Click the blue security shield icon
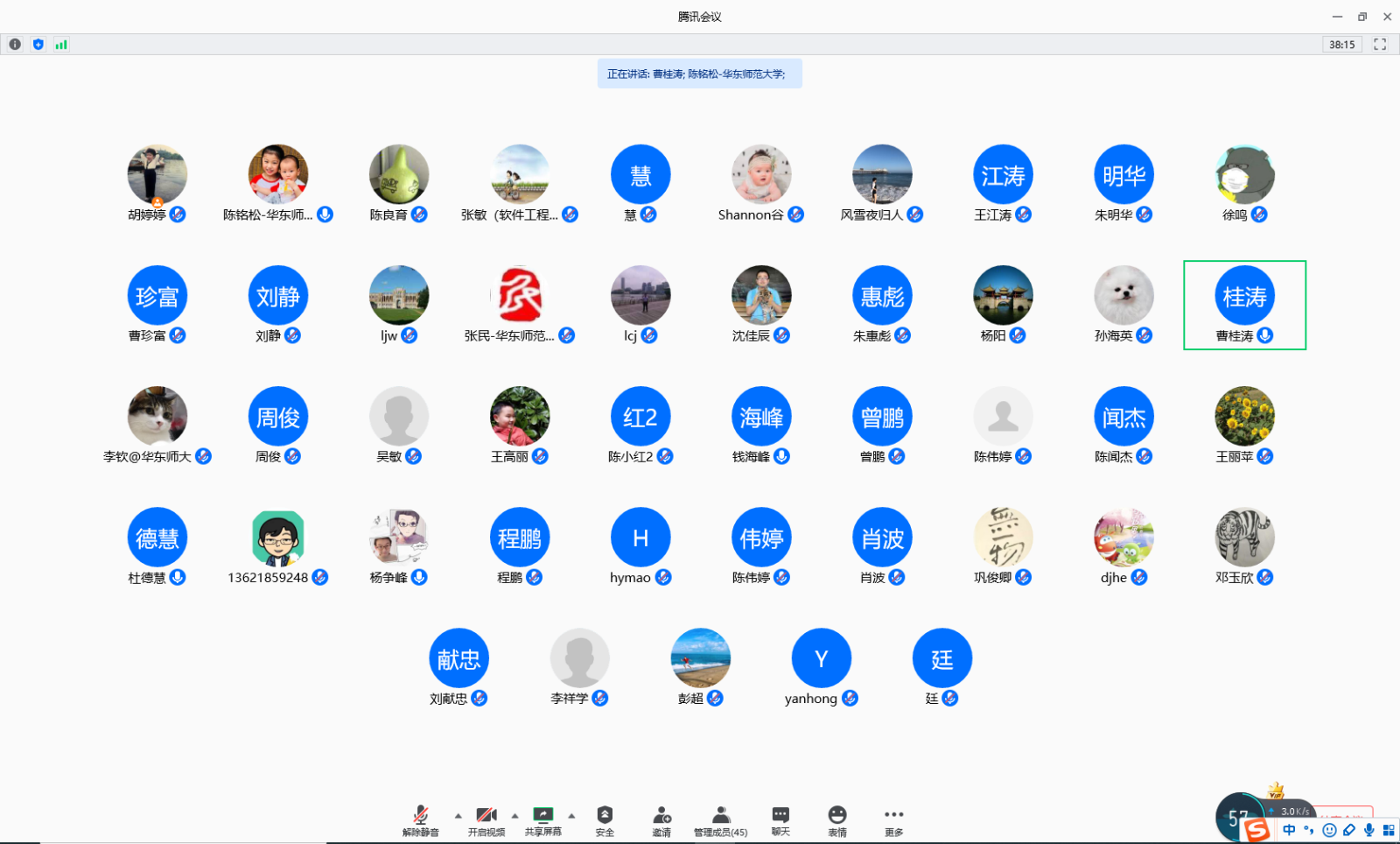The width and height of the screenshot is (1400, 844). [x=38, y=45]
